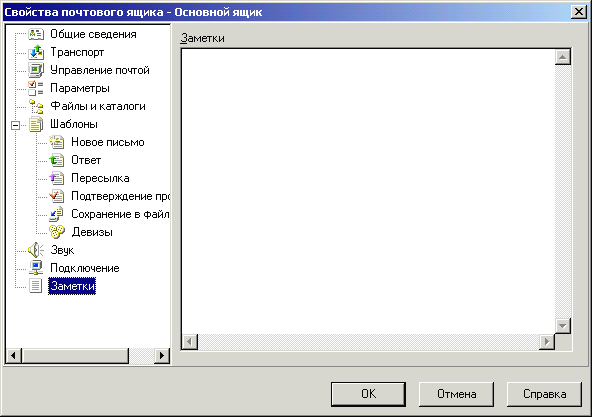Open Сохранение в файл template
This screenshot has width=592, height=417.
pyautogui.click(x=120, y=214)
